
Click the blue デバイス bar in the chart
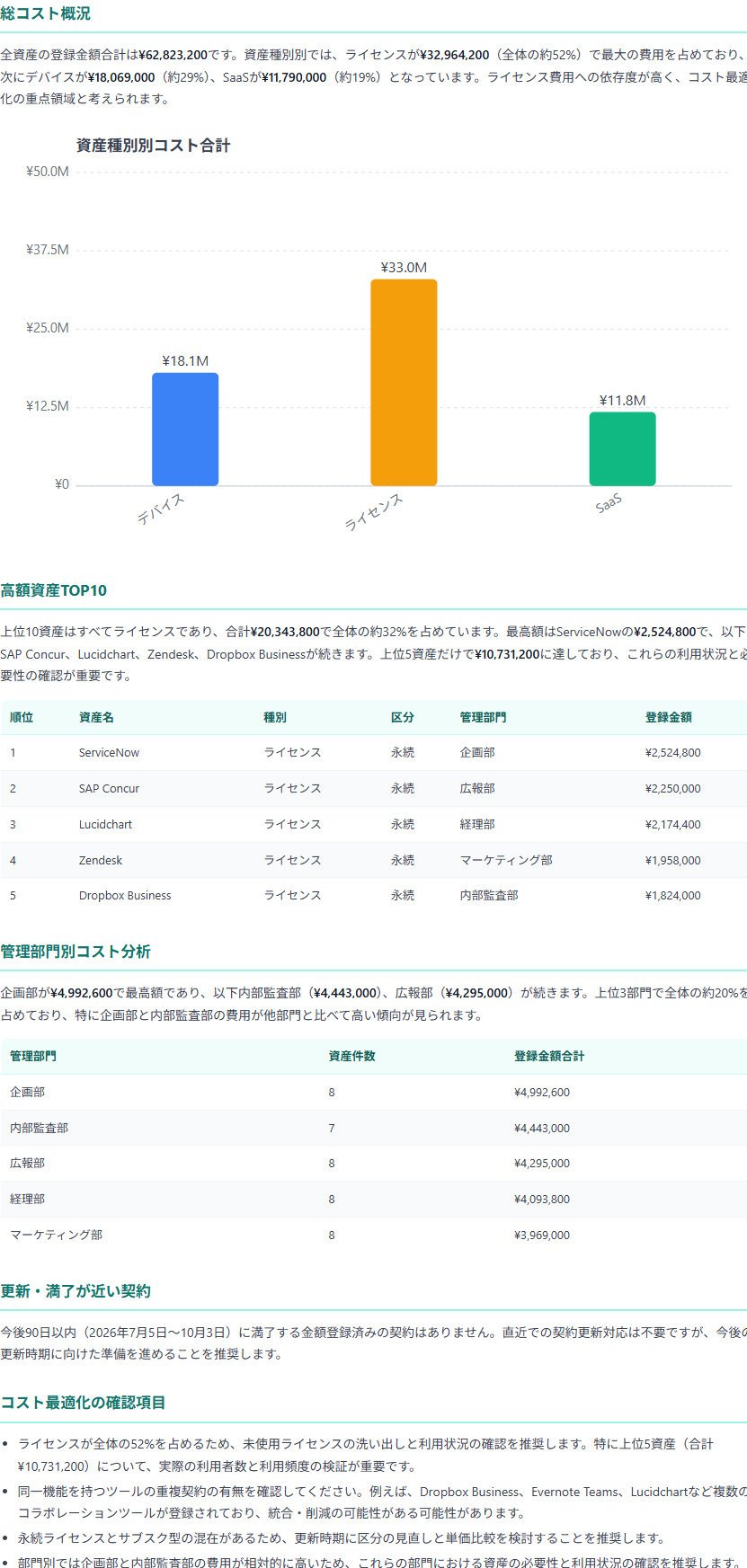pos(185,429)
